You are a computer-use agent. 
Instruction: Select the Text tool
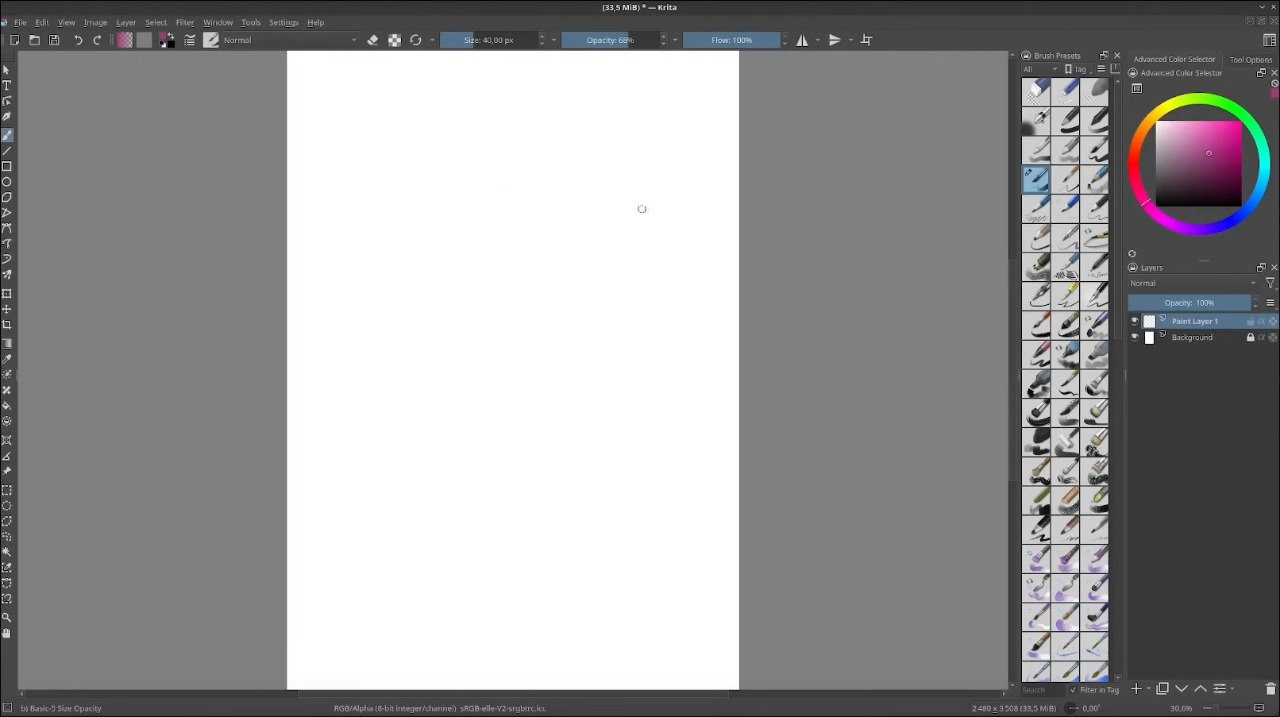(x=7, y=86)
